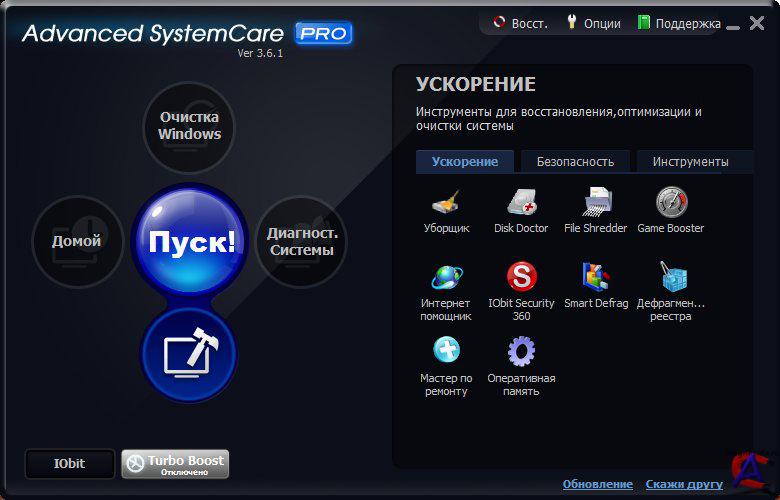Launch Мастер по ремонту tool
This screenshot has height=500, width=780.
coord(446,353)
